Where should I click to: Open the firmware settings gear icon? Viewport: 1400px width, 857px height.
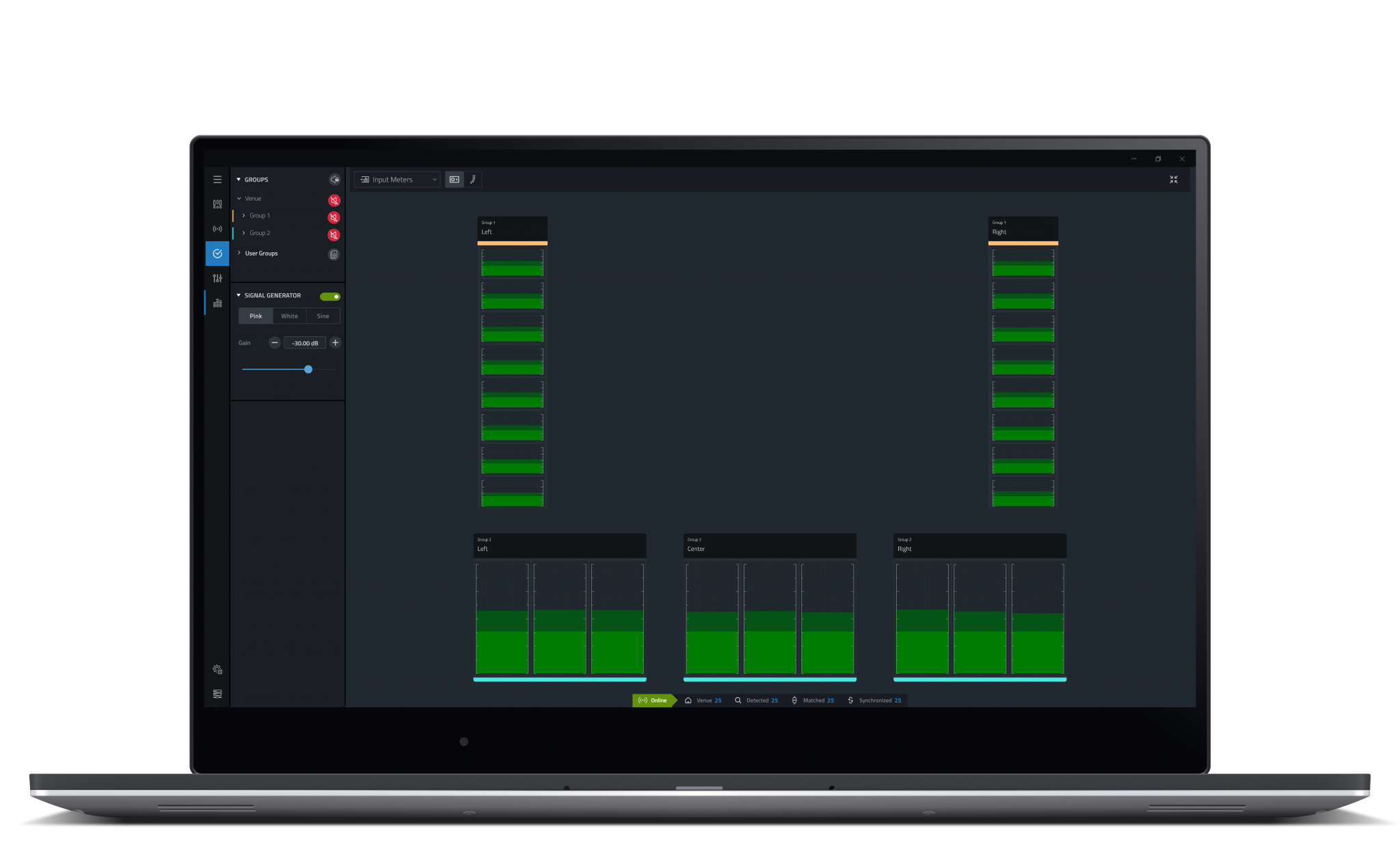click(217, 669)
